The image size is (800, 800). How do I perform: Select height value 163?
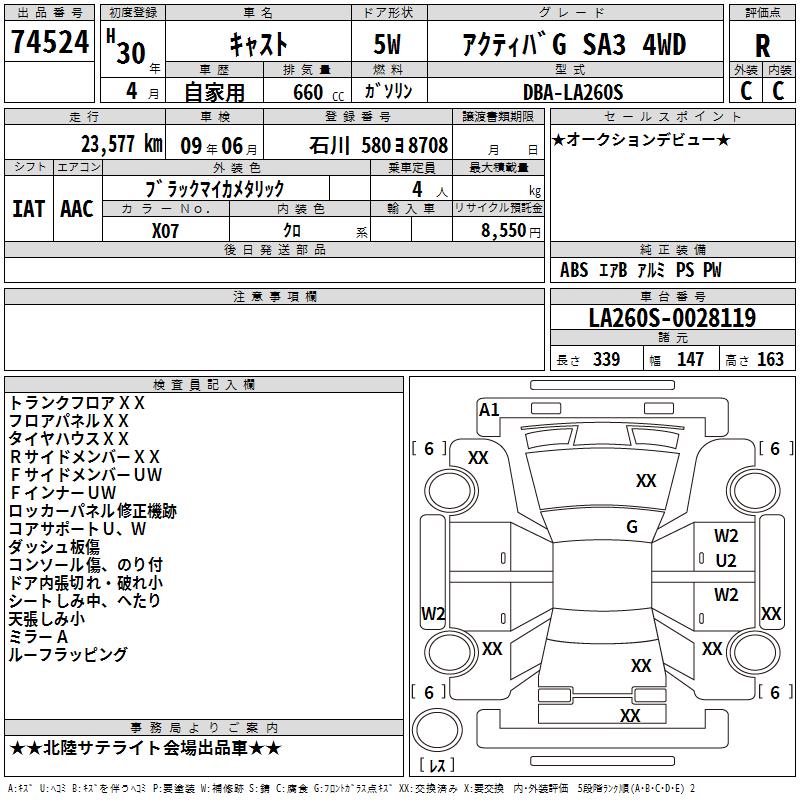(770, 360)
